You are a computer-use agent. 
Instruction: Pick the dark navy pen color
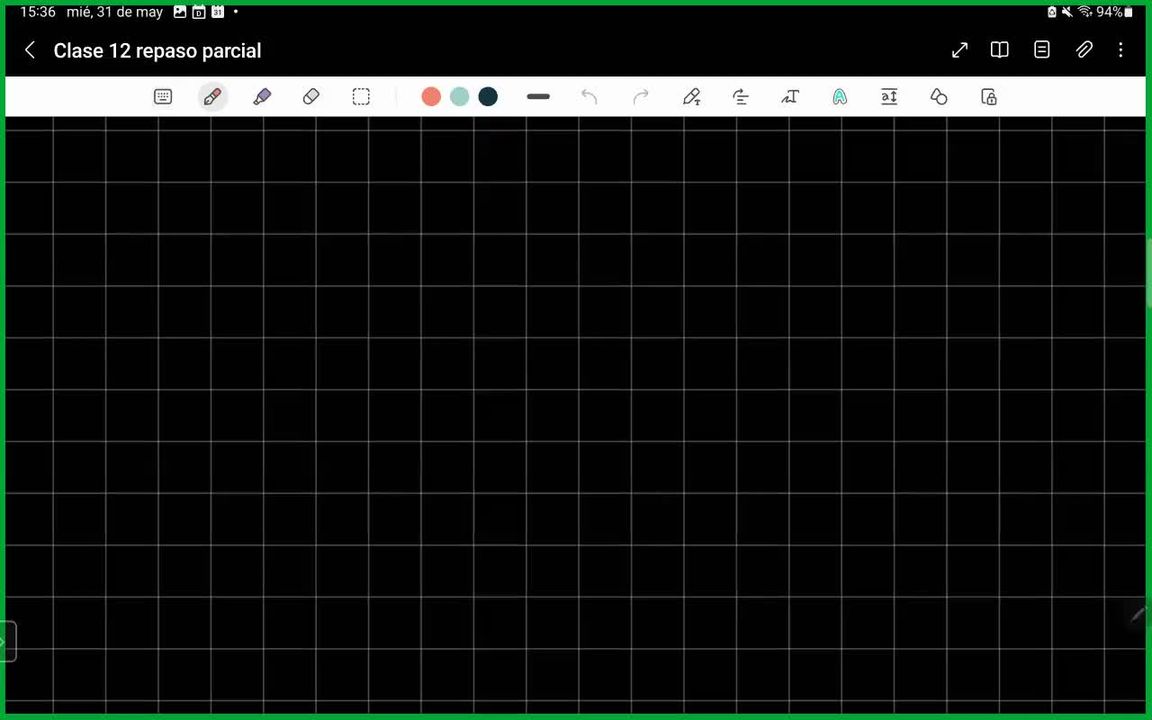tap(488, 97)
